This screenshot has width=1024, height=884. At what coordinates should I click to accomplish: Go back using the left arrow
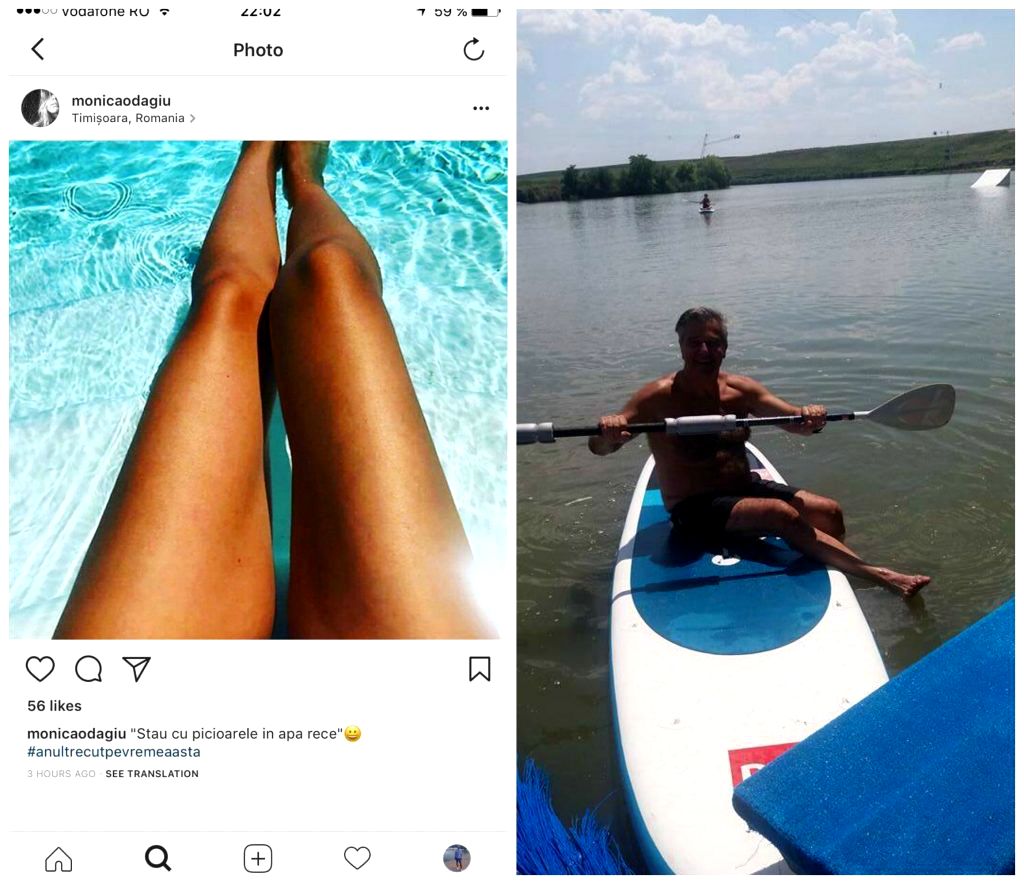pos(38,49)
